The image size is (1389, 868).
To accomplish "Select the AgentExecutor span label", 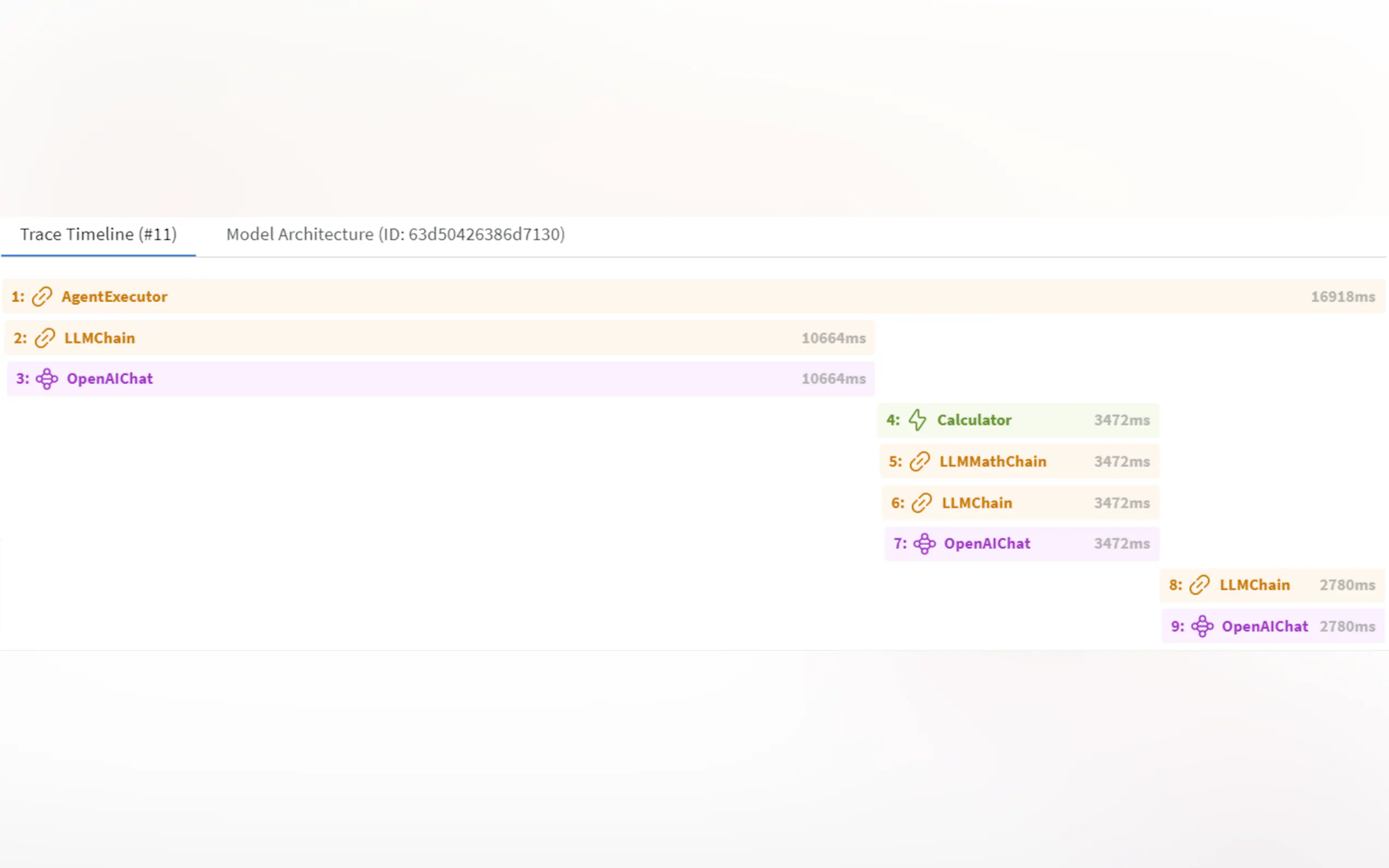I will pos(114,297).
